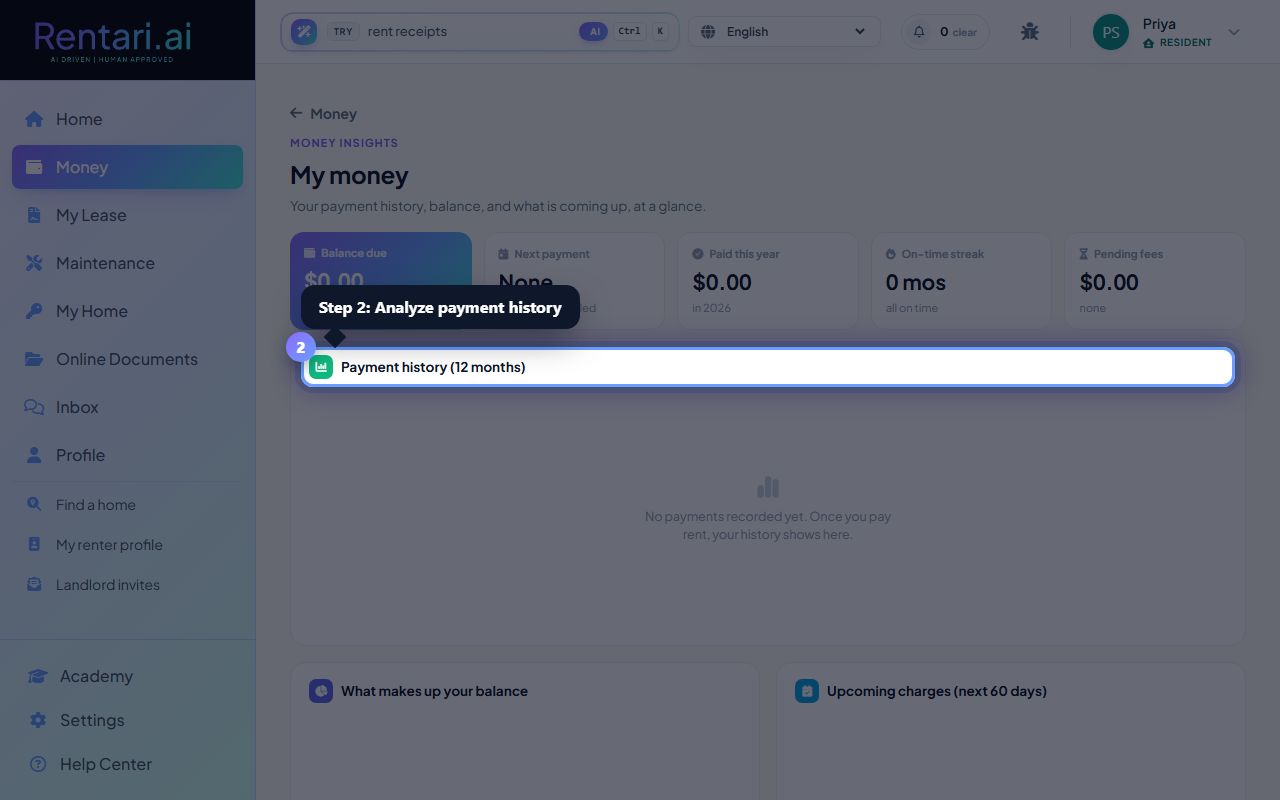
Task: Click the Landlord invites envelope icon
Action: click(34, 585)
